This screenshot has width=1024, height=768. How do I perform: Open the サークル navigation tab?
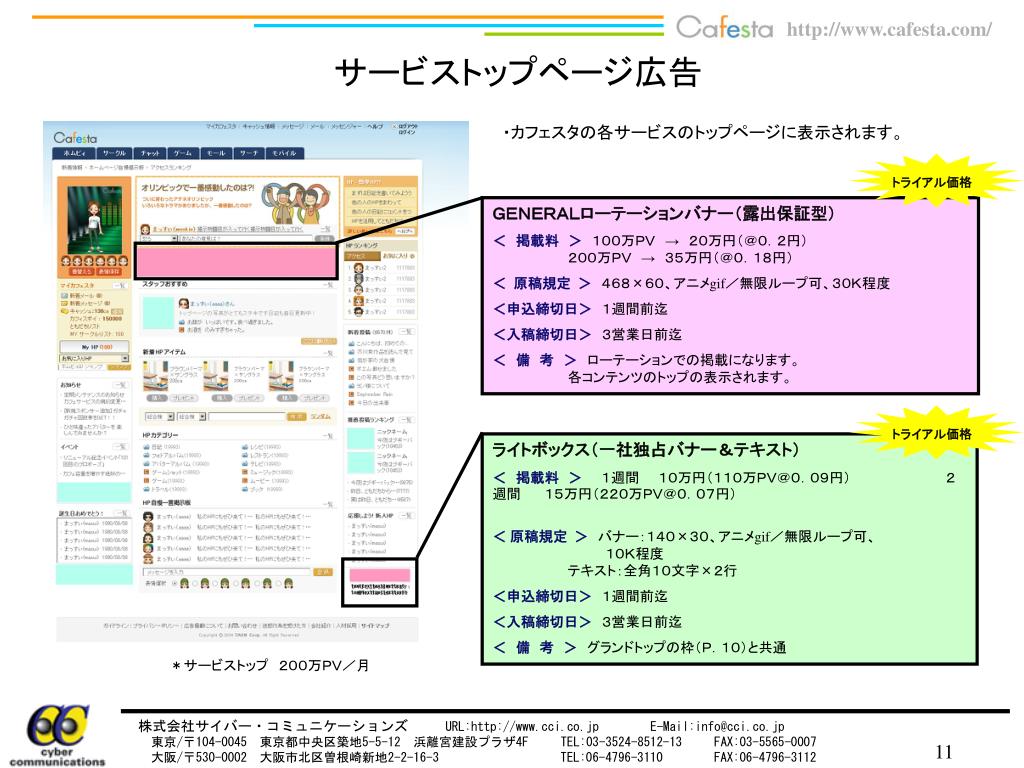click(x=114, y=153)
